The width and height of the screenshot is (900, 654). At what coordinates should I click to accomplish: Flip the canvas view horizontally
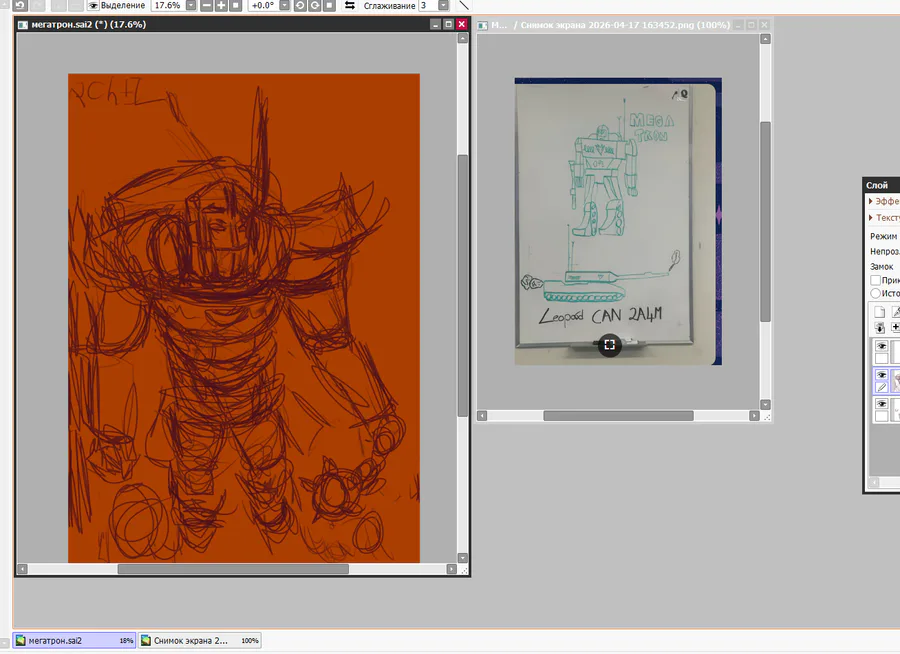(349, 5)
